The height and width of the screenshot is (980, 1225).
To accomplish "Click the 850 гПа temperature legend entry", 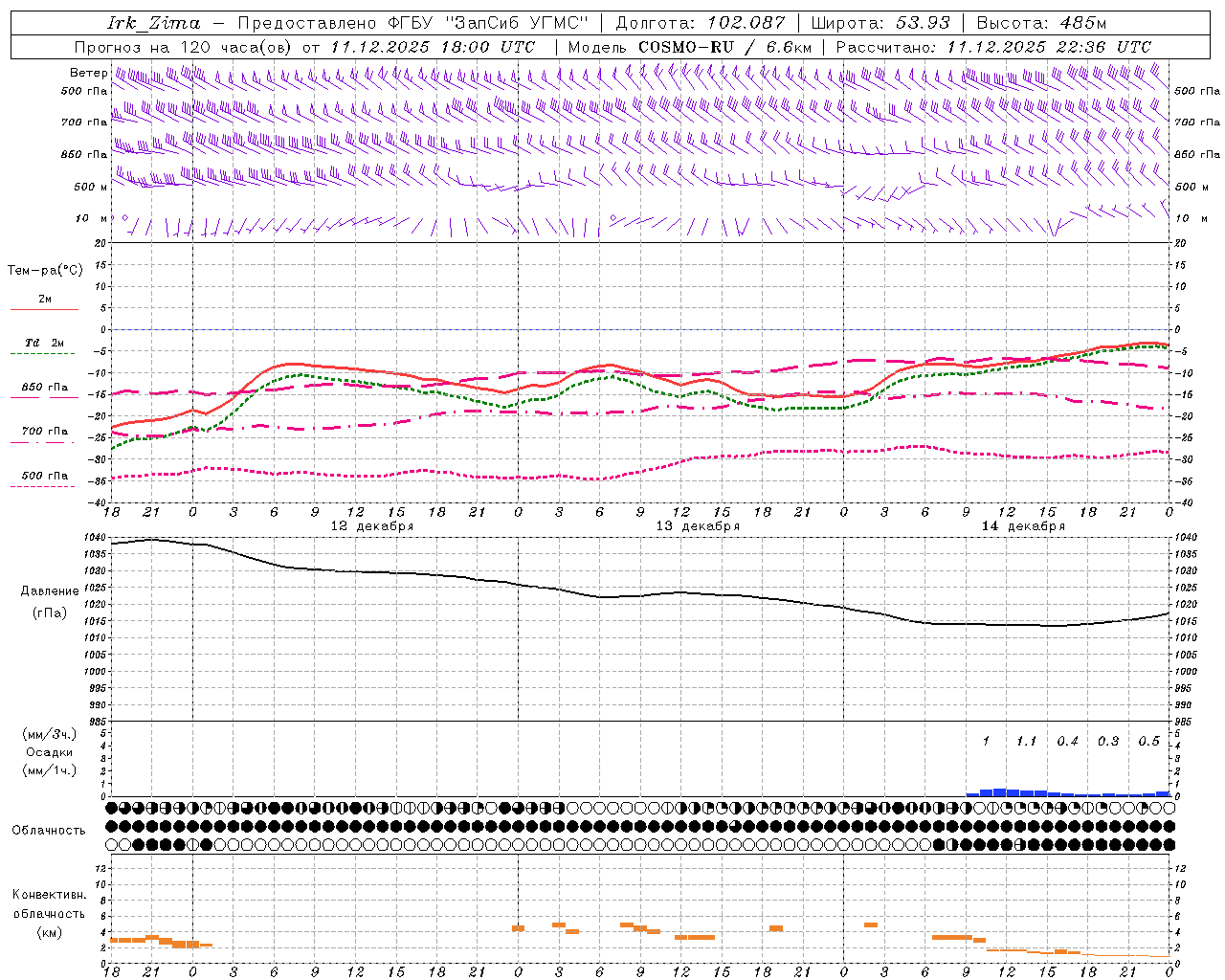I will (44, 388).
